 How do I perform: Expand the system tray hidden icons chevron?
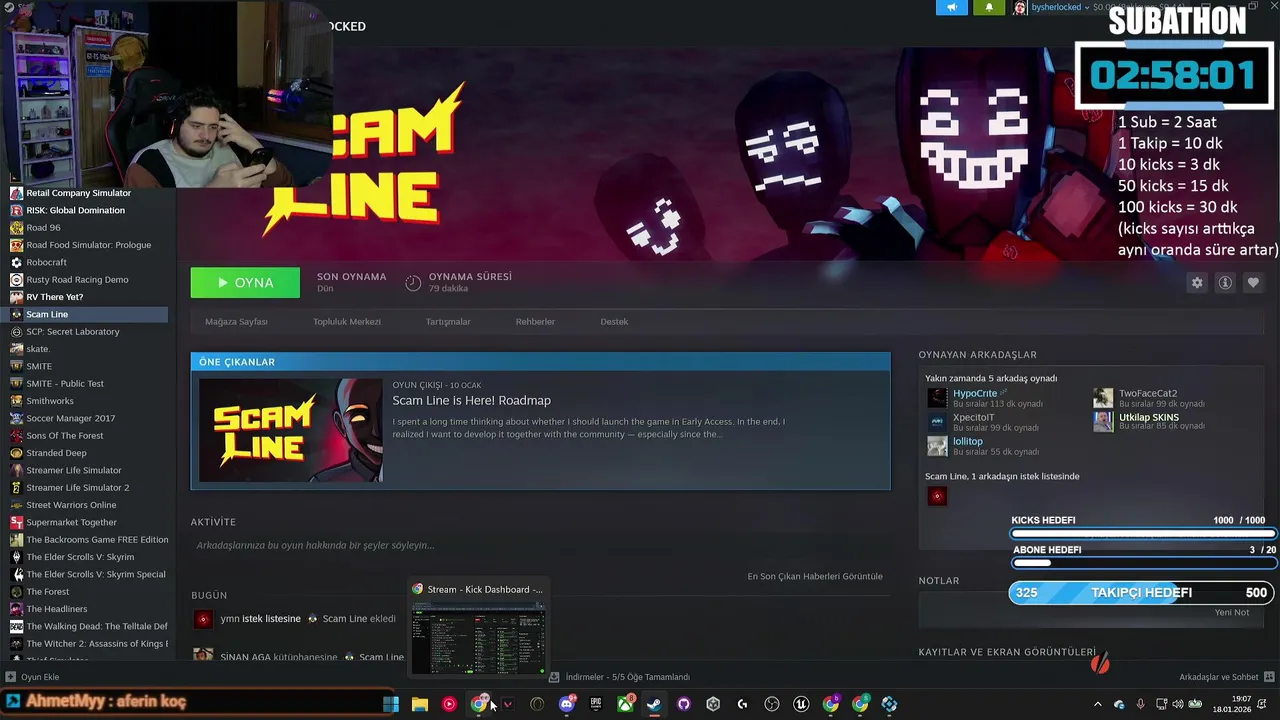(x=1097, y=704)
